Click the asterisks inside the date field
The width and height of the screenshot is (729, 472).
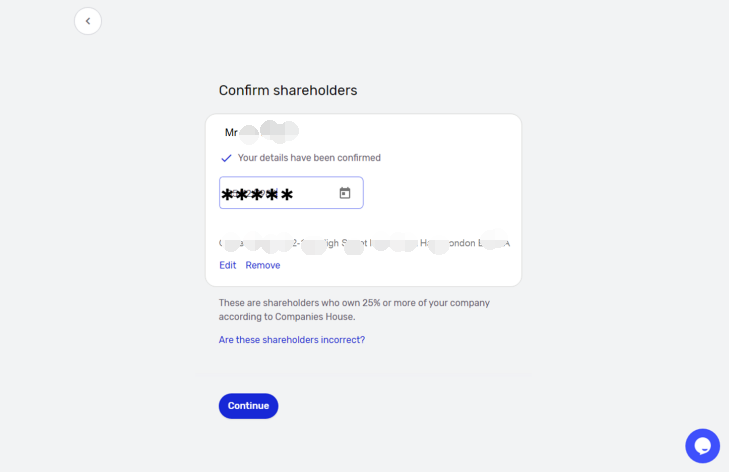coord(257,194)
